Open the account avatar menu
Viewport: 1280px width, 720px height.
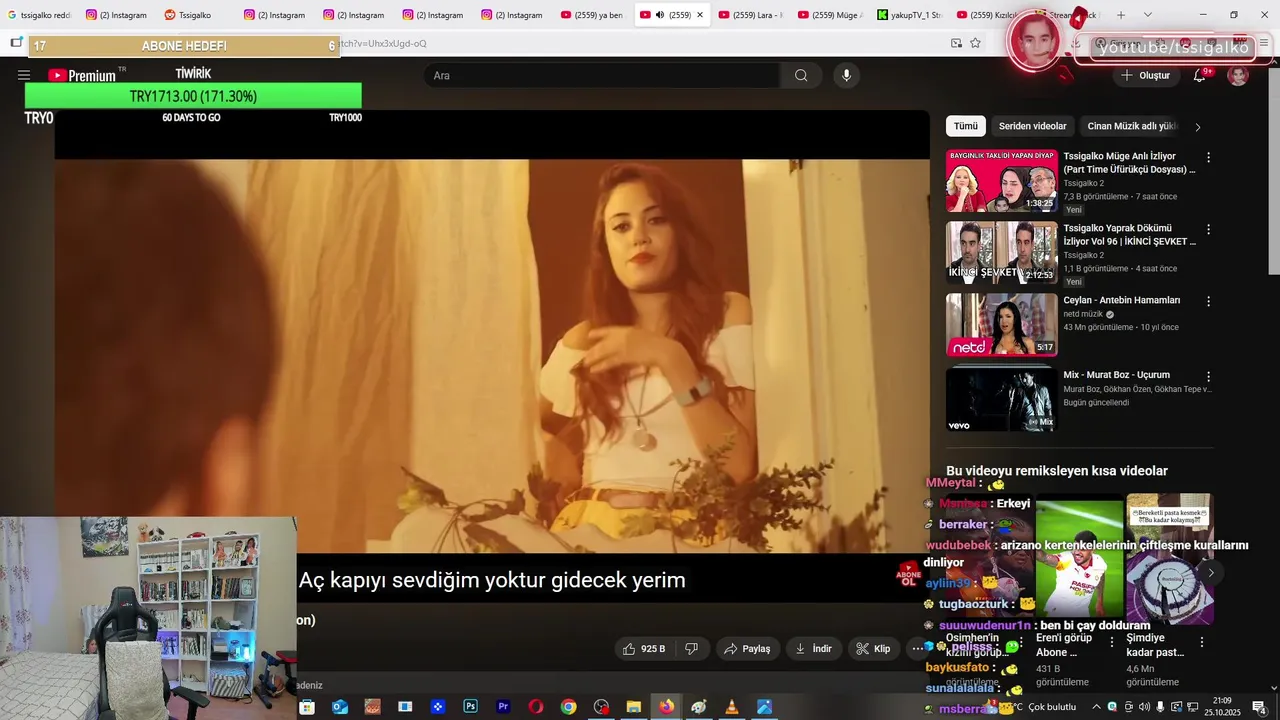coord(1238,75)
